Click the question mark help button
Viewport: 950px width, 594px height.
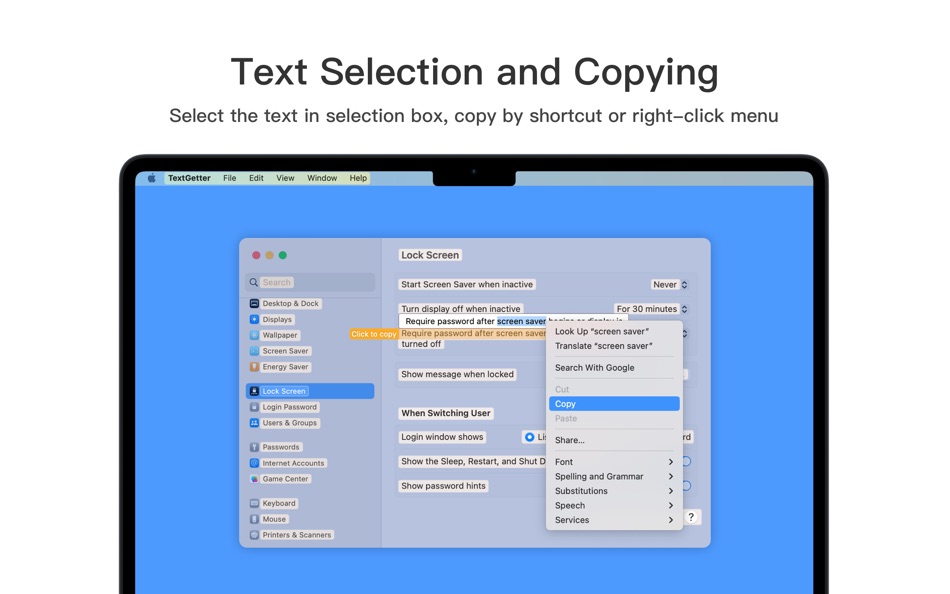point(691,517)
